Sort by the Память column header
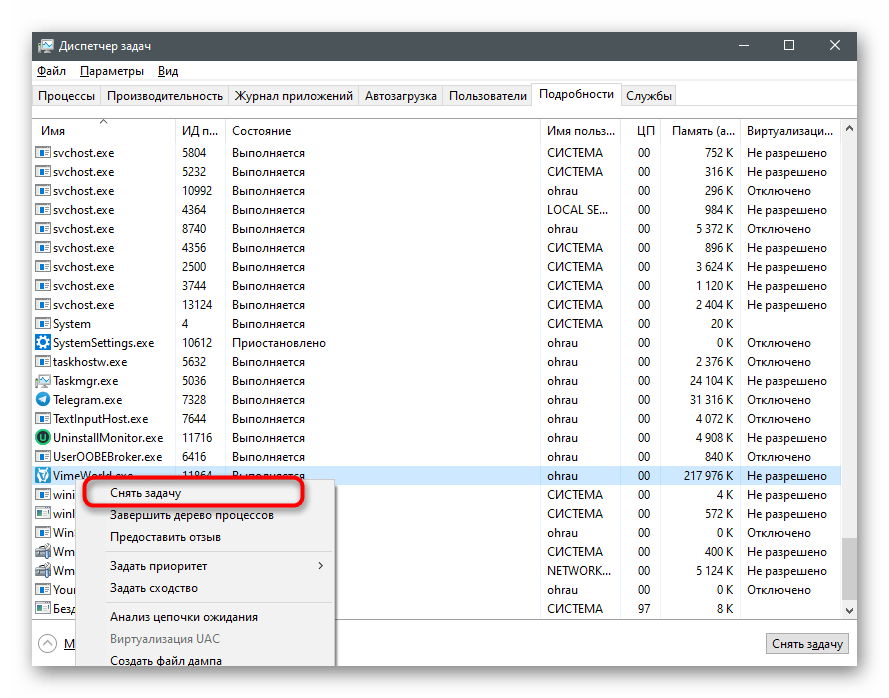 (703, 131)
